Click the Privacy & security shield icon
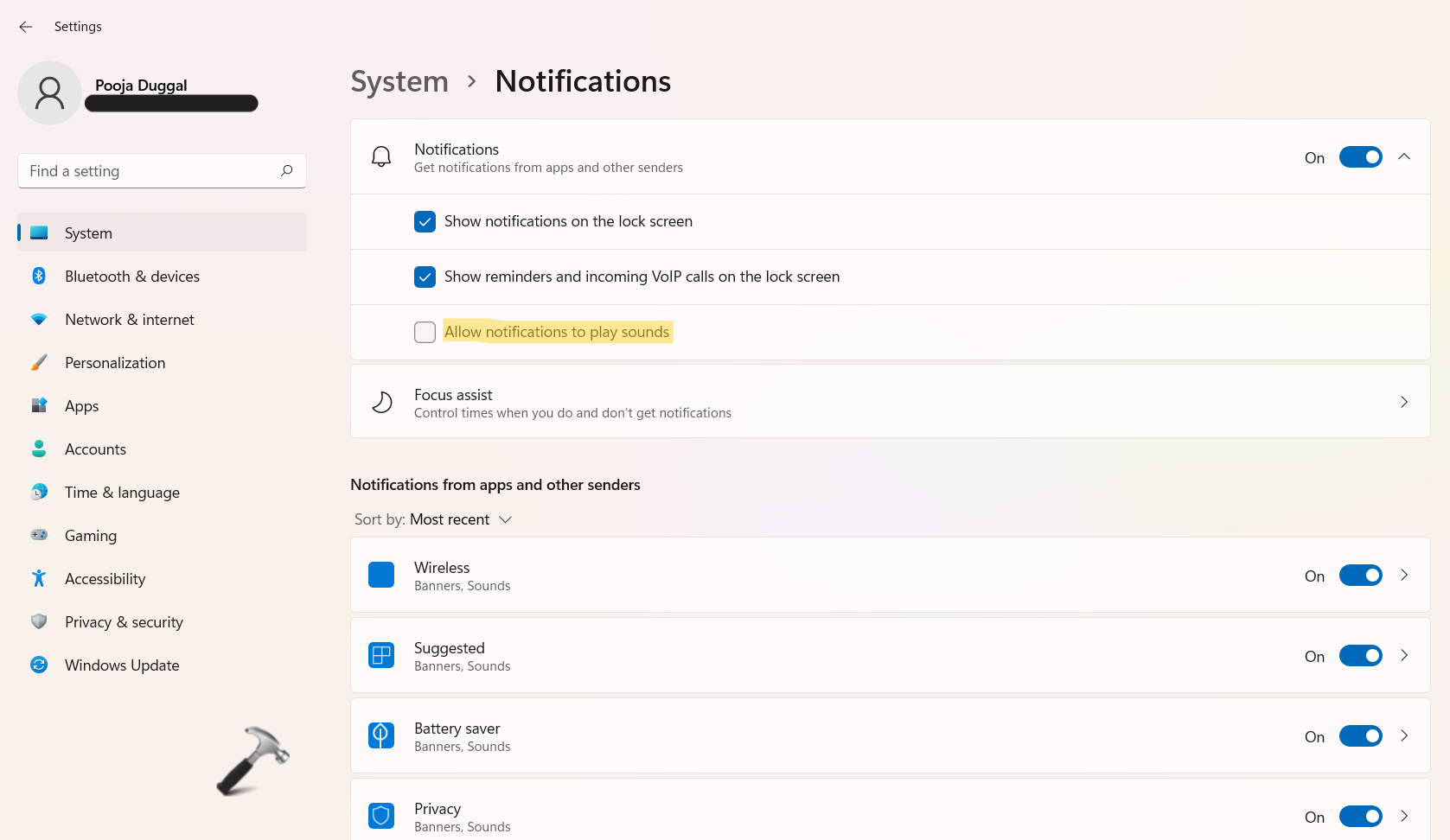This screenshot has width=1450, height=840. coord(39,622)
